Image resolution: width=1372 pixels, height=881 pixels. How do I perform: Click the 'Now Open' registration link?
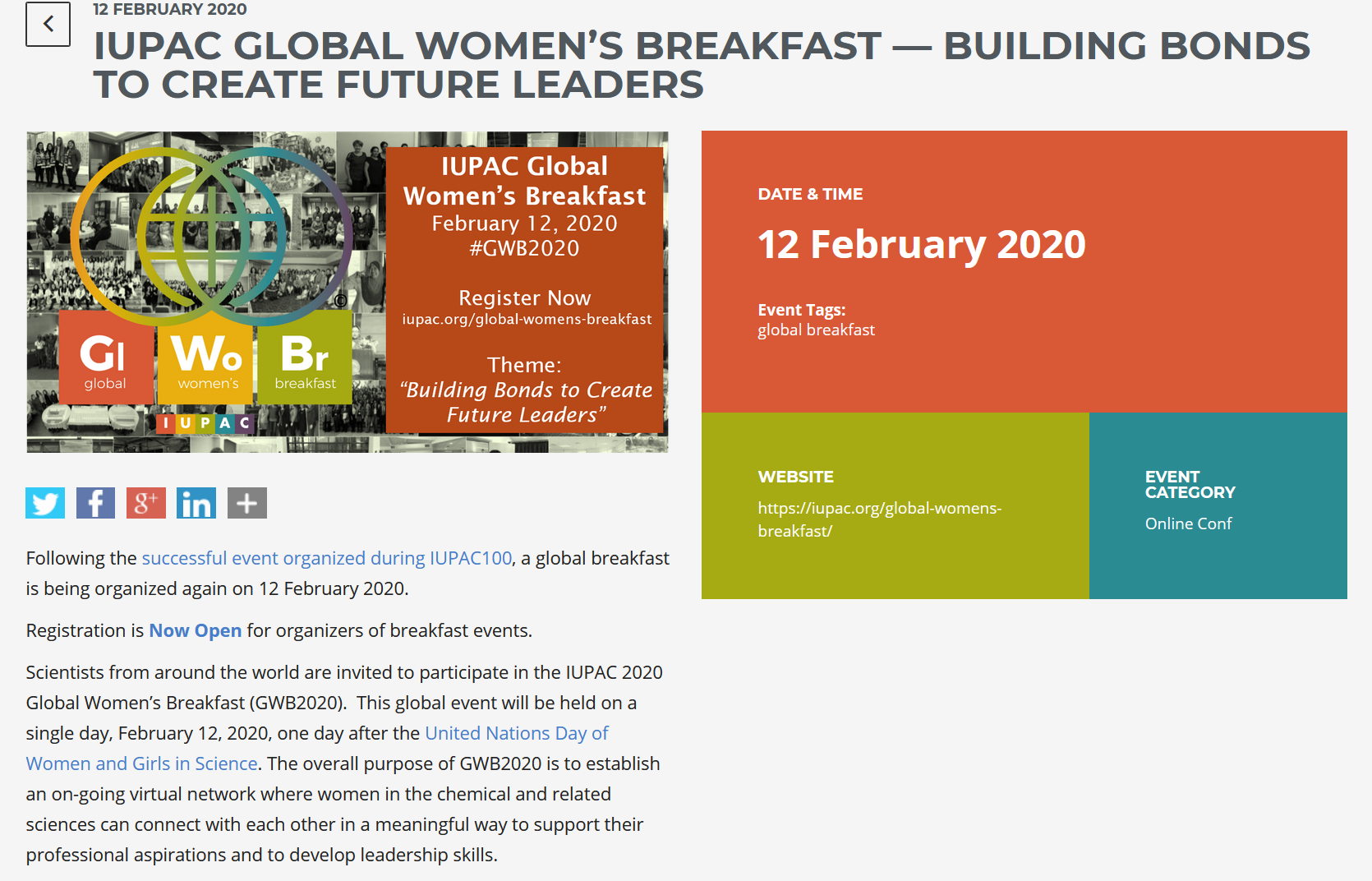click(195, 630)
